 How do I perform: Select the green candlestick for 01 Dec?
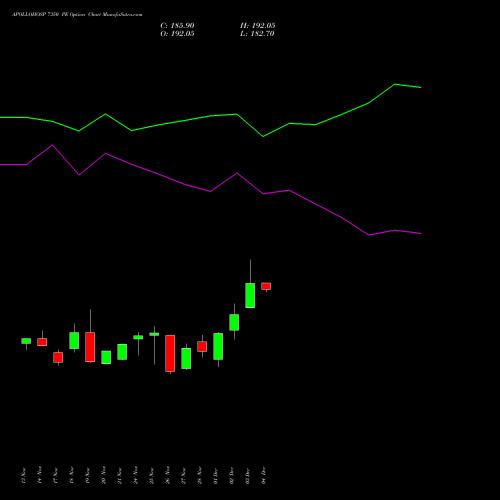218,346
